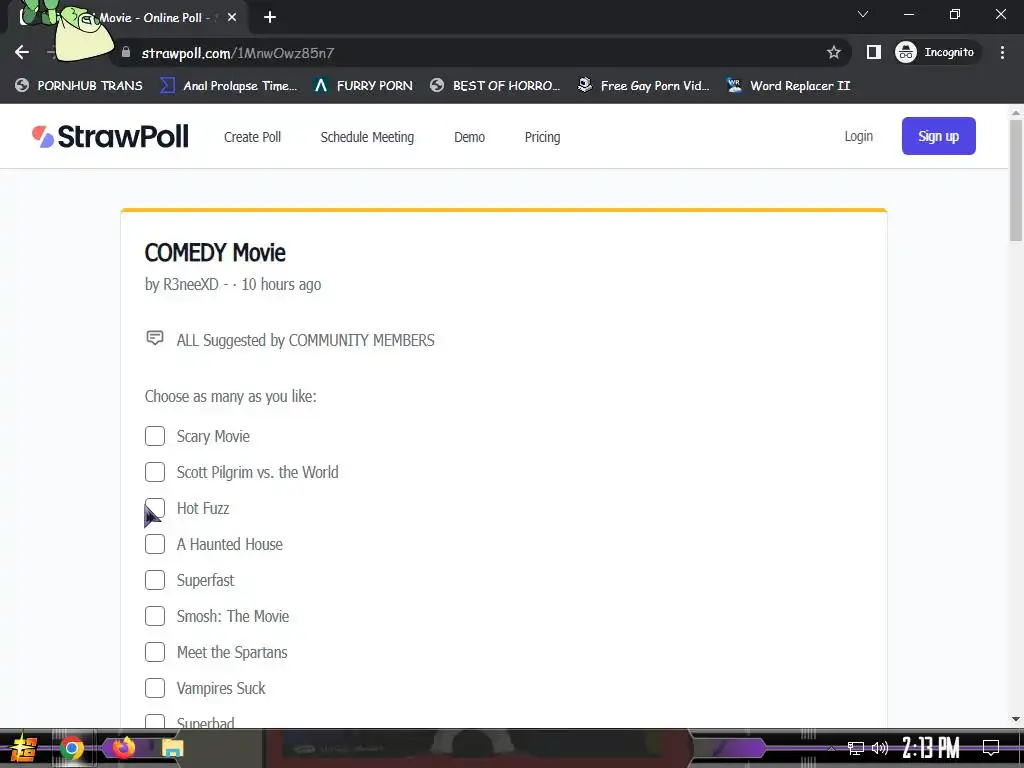Click the Sign up button

coord(938,136)
